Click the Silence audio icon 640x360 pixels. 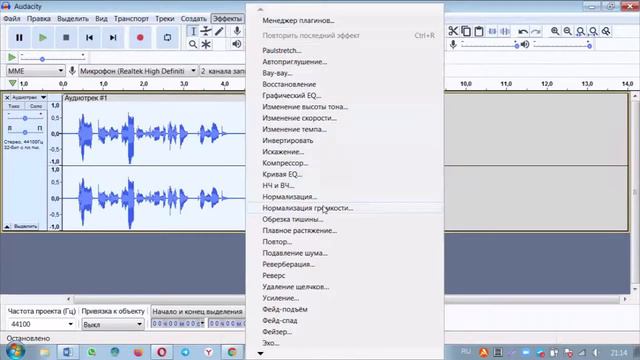505,31
